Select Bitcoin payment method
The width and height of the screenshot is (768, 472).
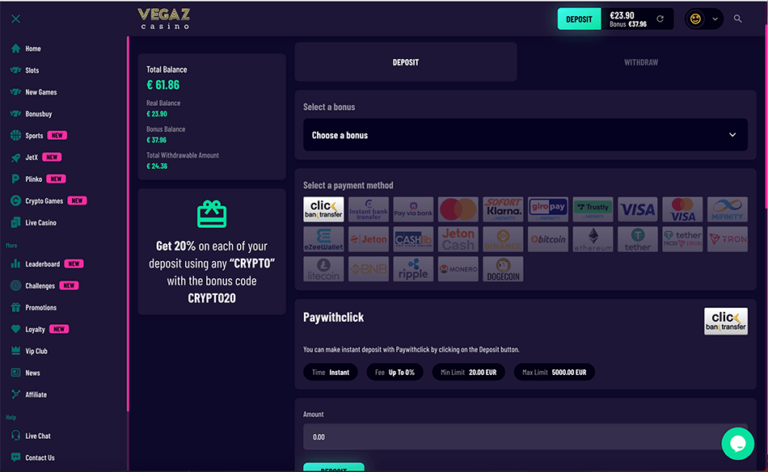(548, 240)
